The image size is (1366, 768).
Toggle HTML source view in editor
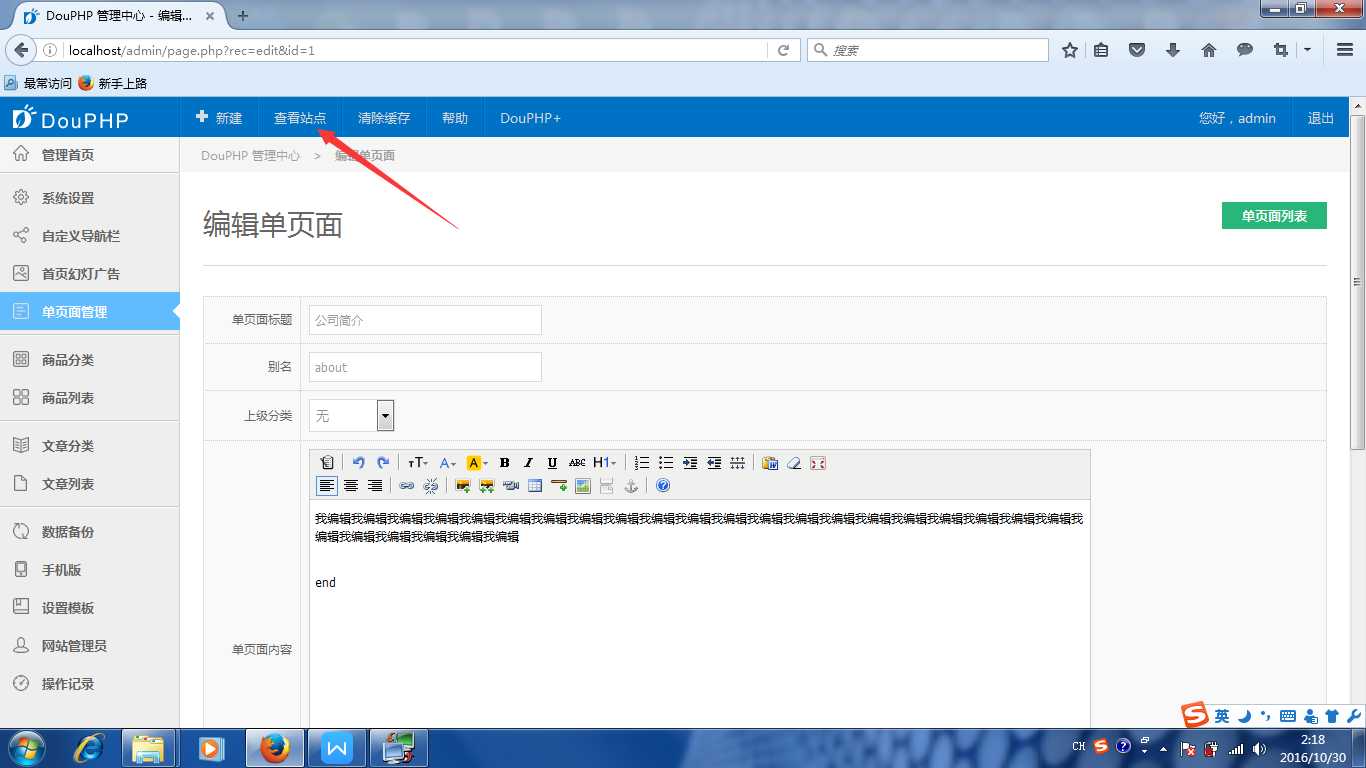(326, 463)
